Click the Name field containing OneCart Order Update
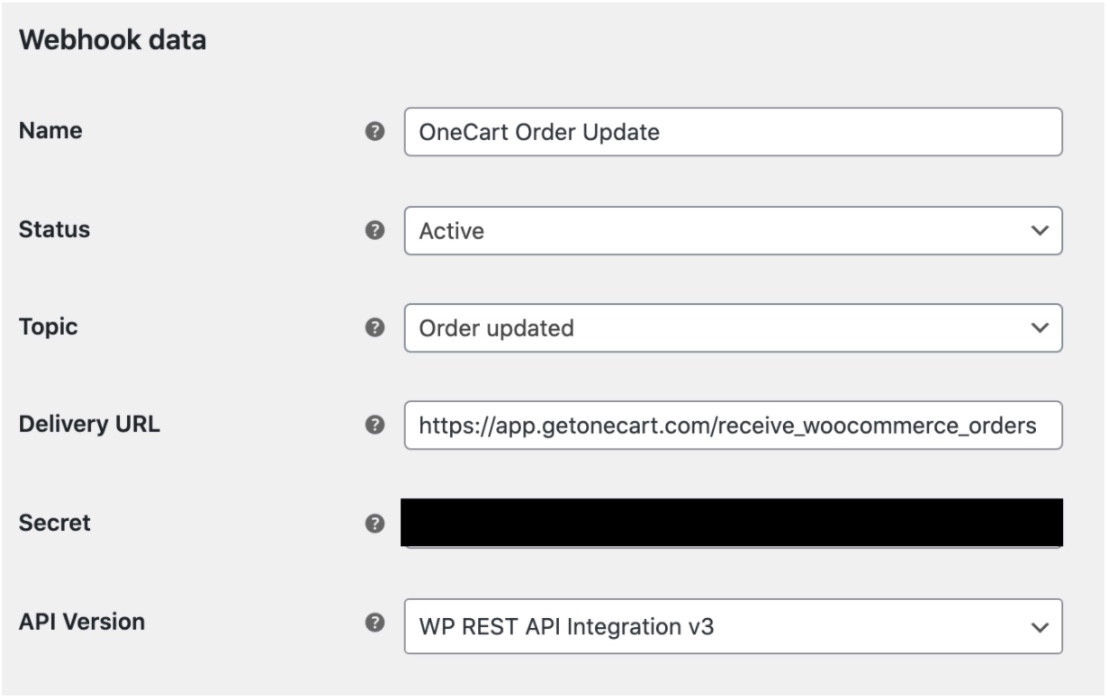The image size is (1106, 698). tap(732, 133)
